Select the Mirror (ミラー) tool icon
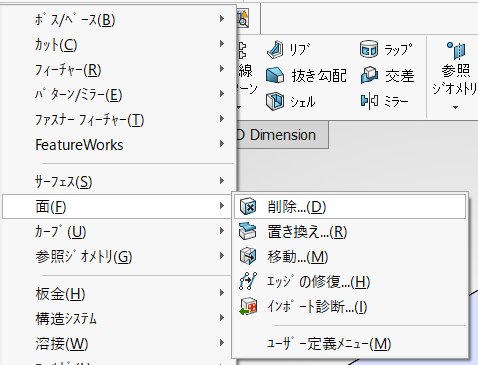This screenshot has height=365, width=478. click(369, 101)
